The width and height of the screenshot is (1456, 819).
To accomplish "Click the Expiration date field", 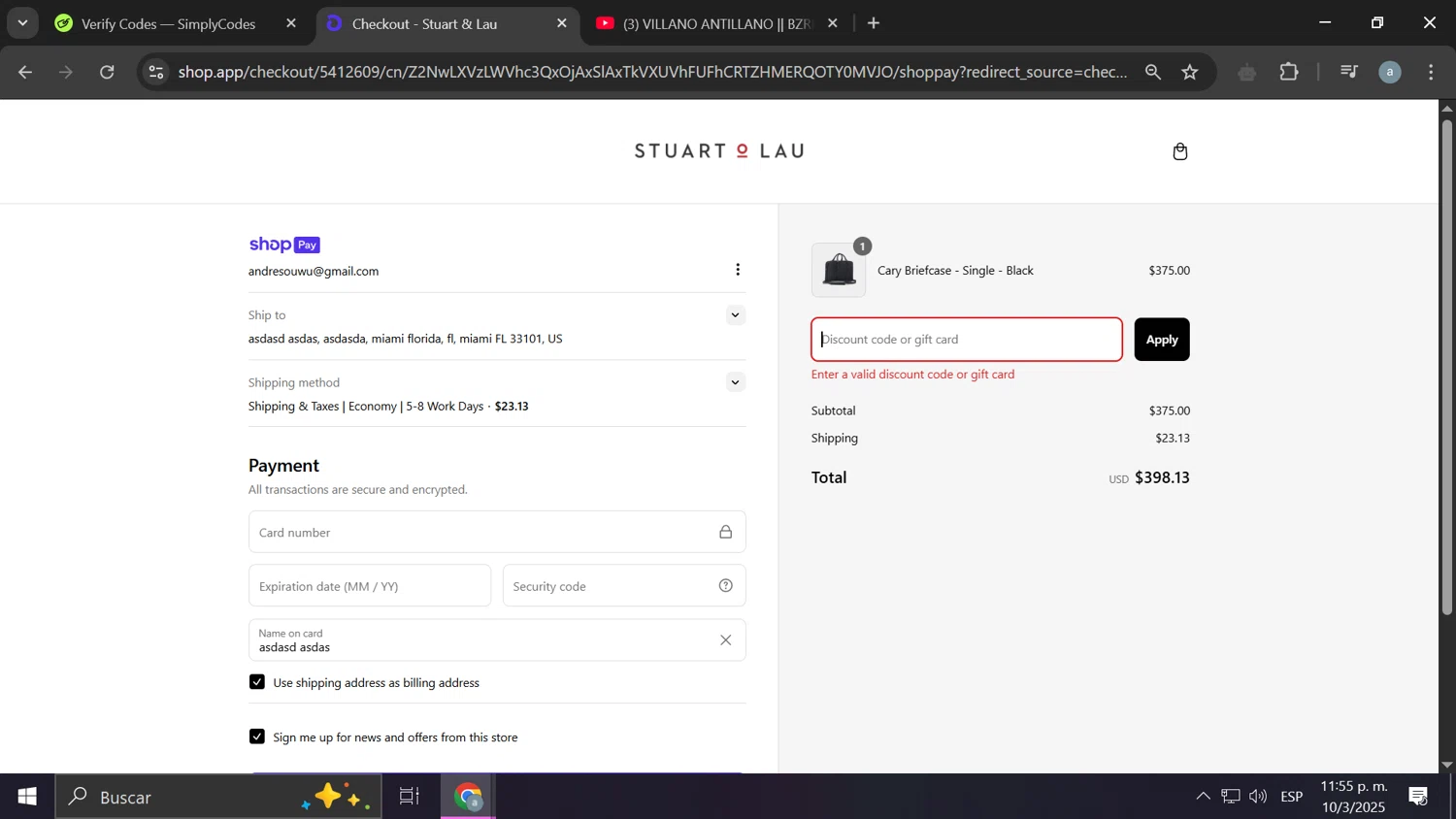I will [370, 586].
